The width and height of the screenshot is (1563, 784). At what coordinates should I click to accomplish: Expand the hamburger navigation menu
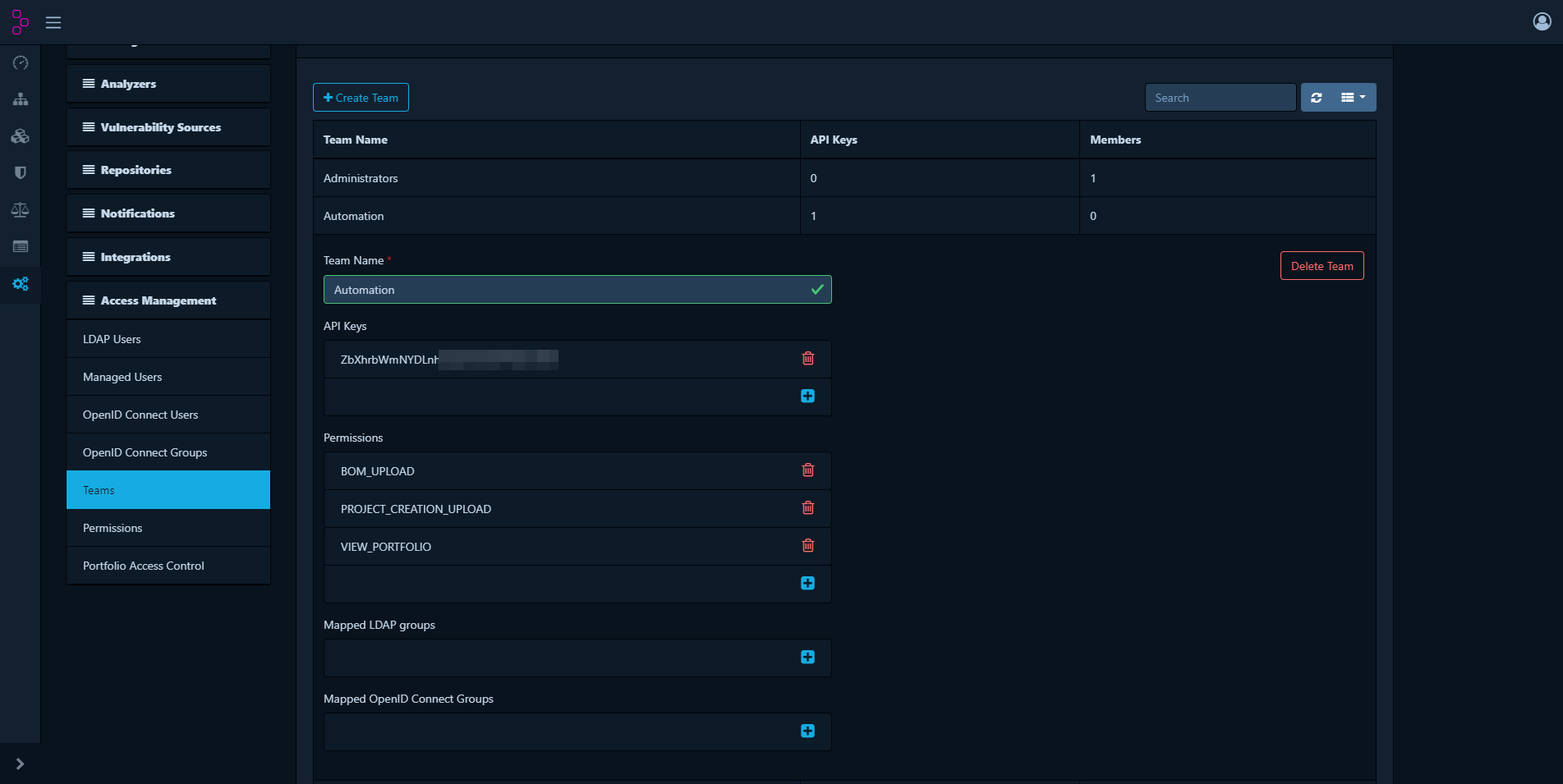point(53,22)
